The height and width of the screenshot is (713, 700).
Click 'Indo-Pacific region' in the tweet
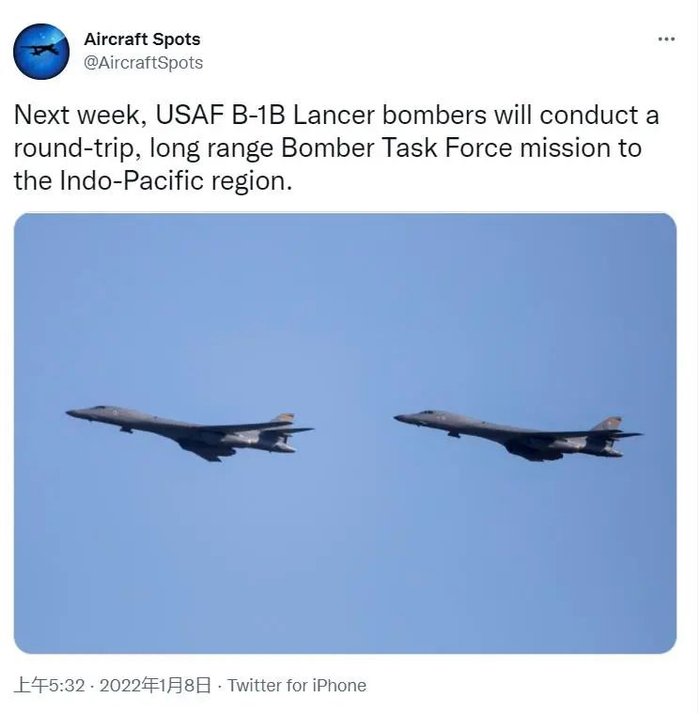click(x=176, y=181)
